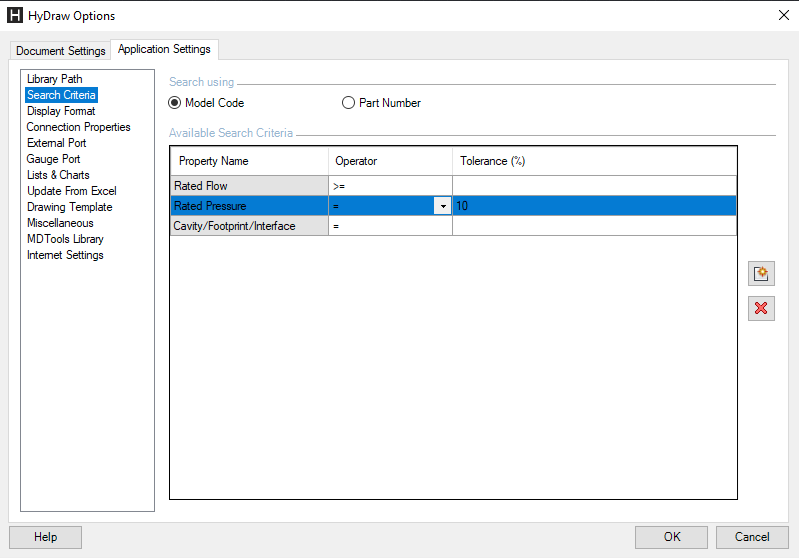The height and width of the screenshot is (558, 799).
Task: Open MDTools Library settings
Action: tap(65, 239)
